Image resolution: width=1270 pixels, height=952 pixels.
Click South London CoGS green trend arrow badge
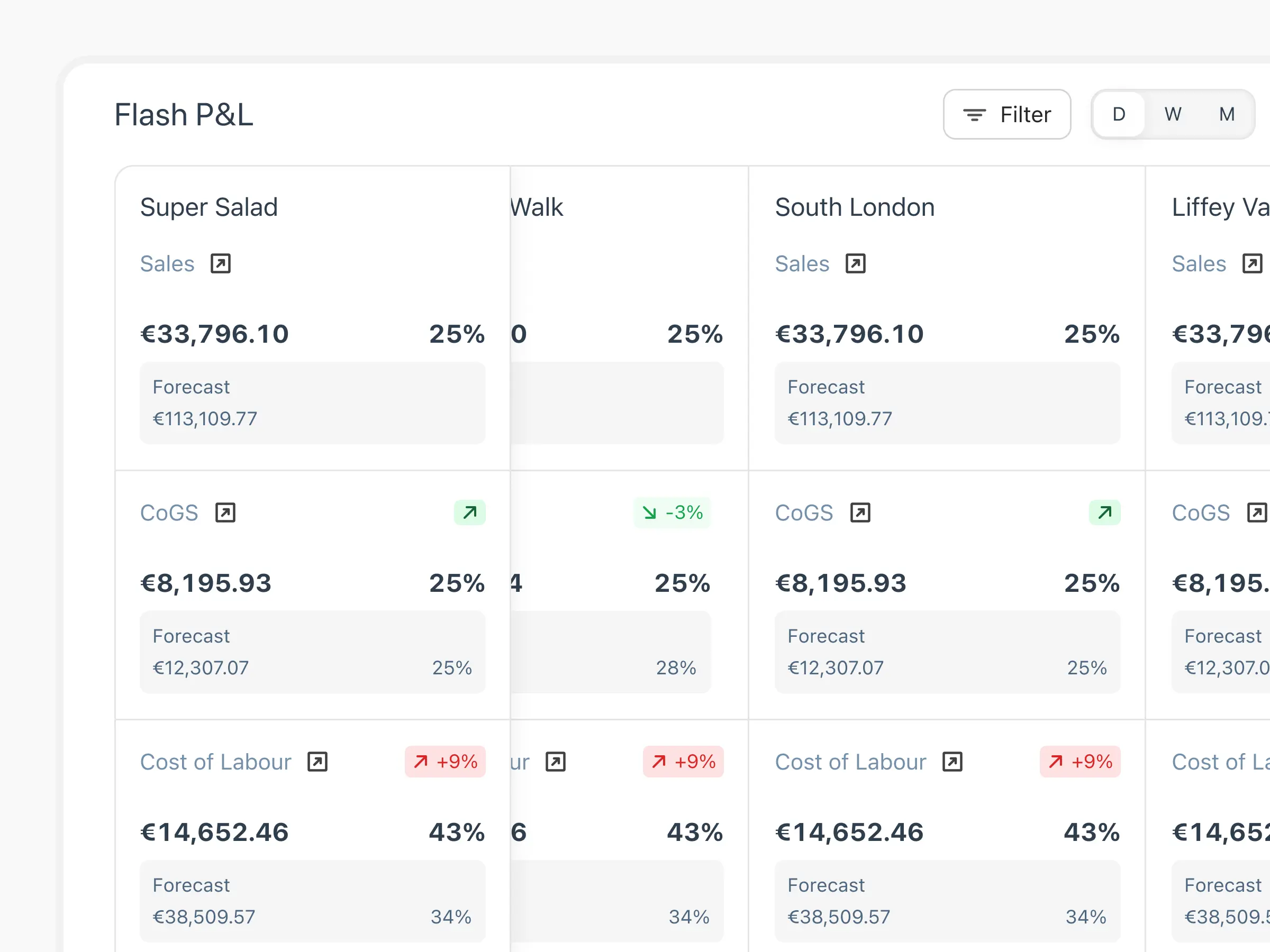tap(1105, 512)
